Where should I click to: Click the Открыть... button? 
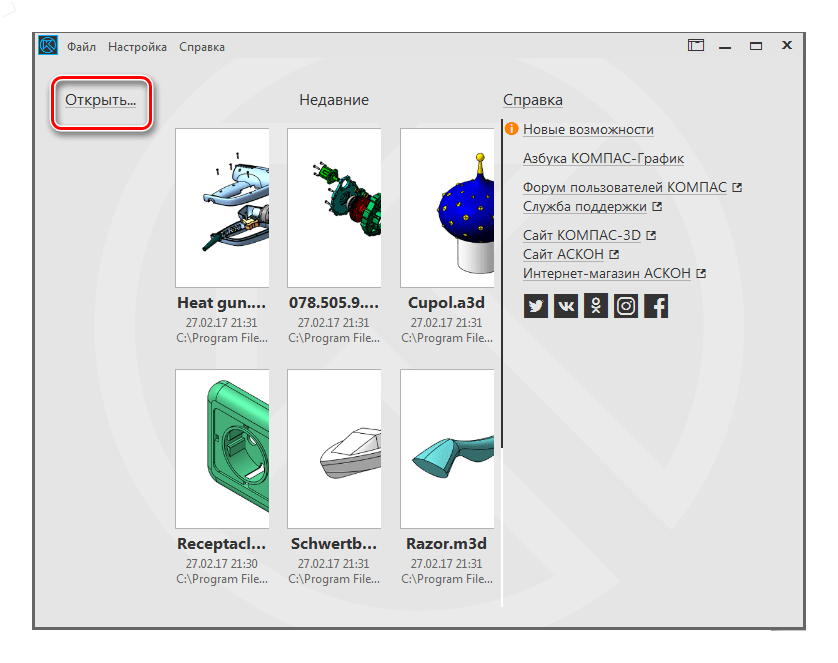pyautogui.click(x=101, y=100)
